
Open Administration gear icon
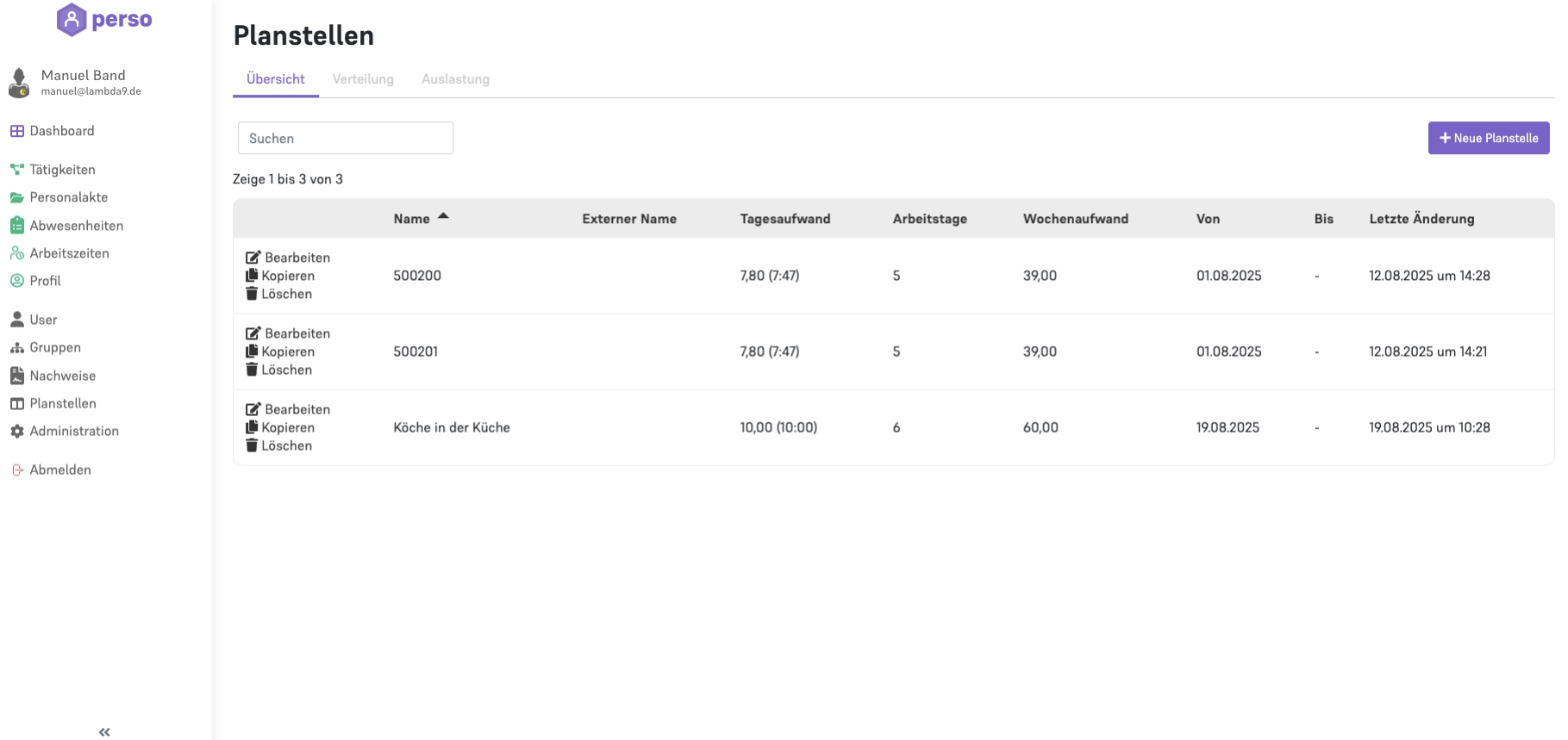click(x=17, y=432)
